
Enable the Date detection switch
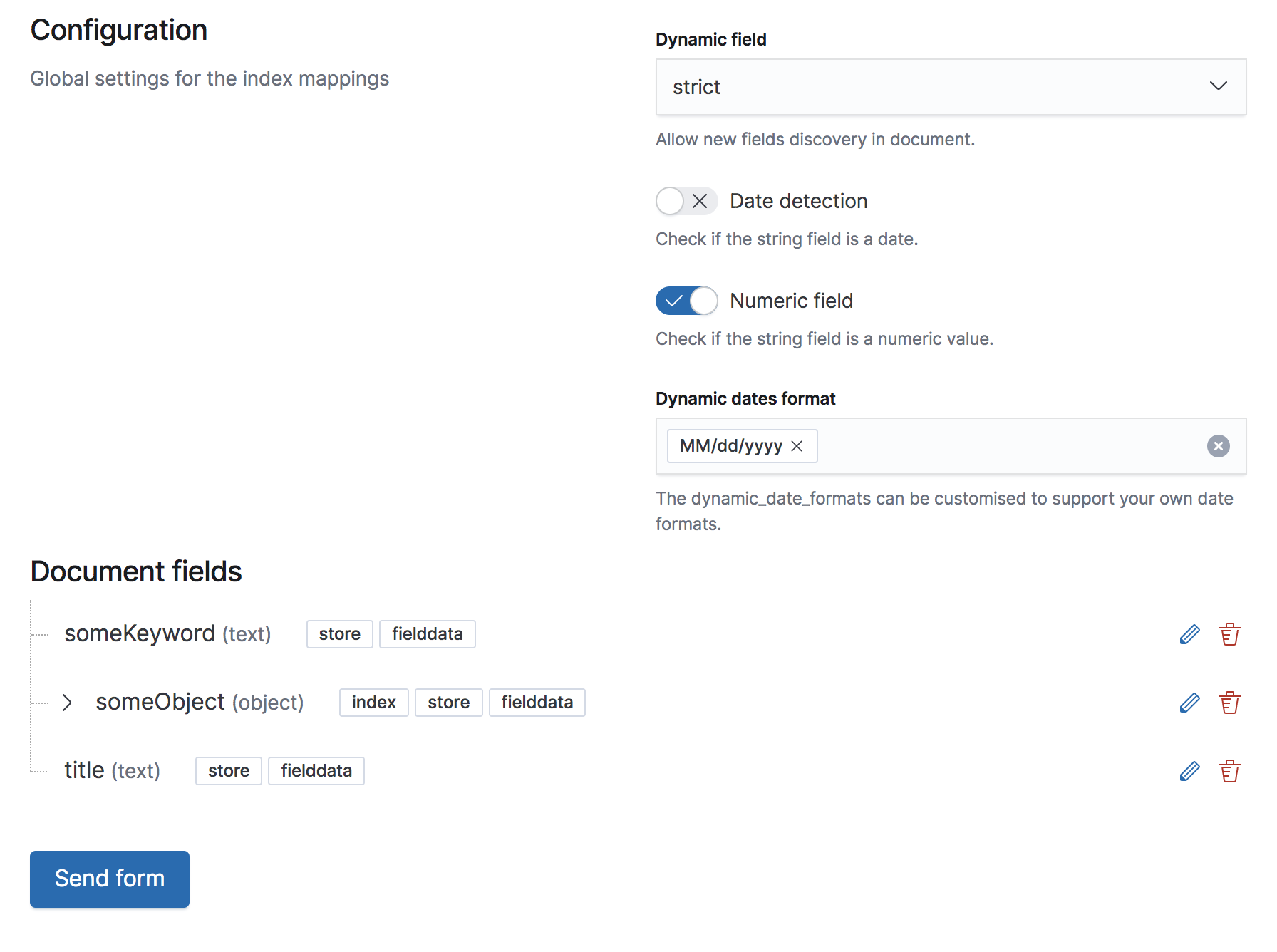click(686, 201)
